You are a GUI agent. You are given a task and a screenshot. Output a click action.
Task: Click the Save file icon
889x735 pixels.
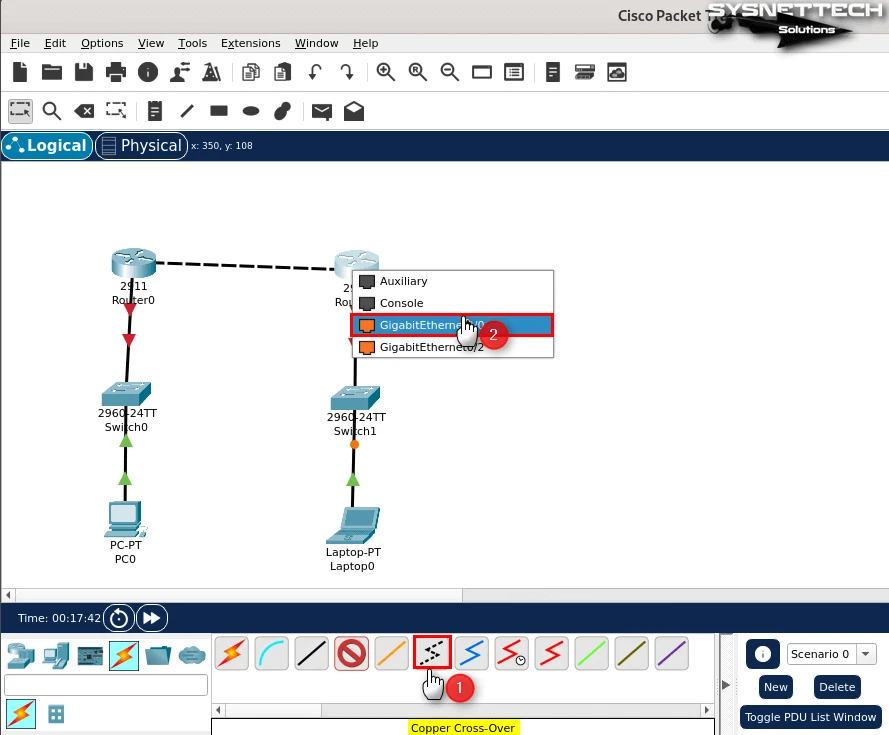click(84, 72)
